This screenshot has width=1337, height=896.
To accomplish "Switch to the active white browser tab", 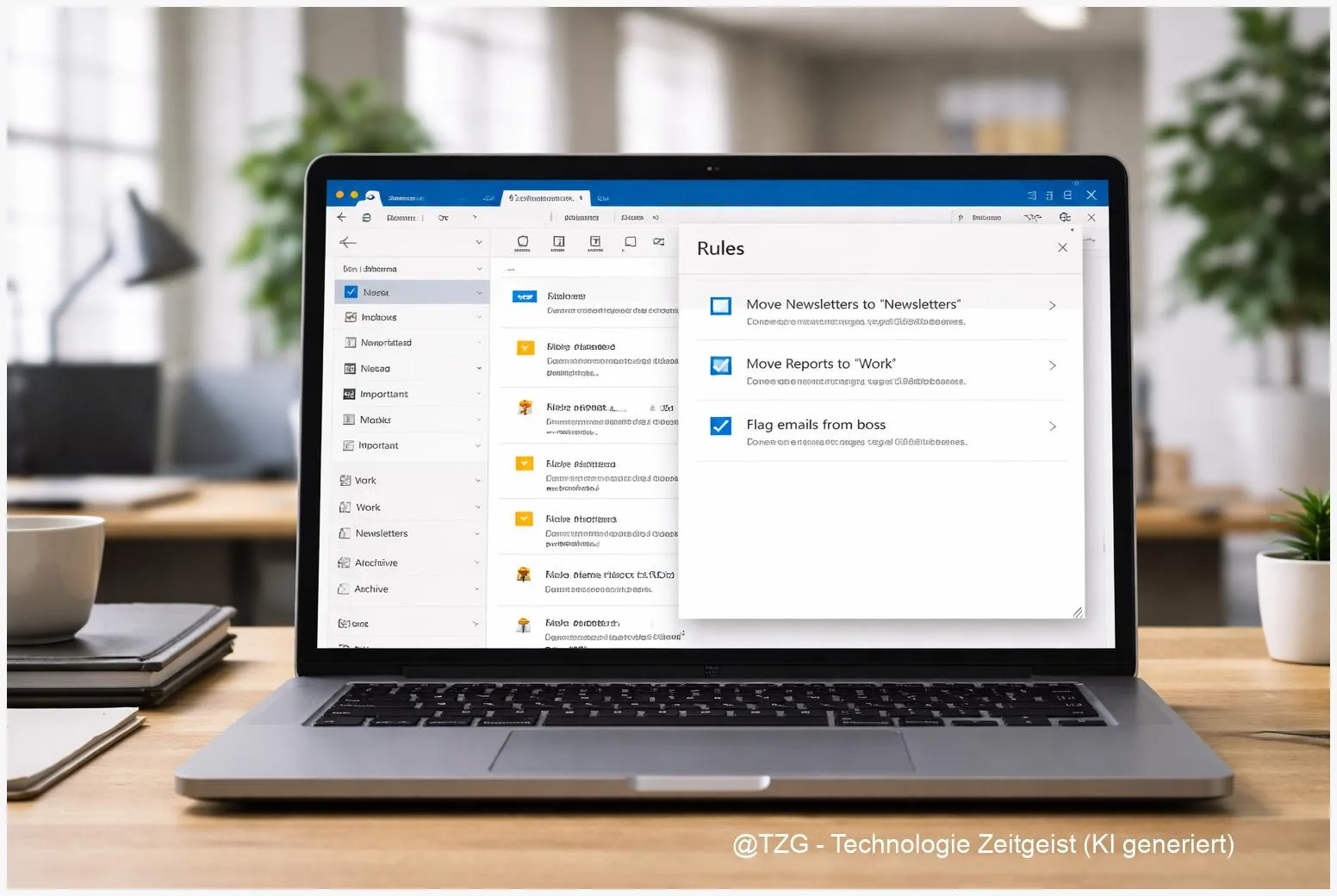I will click(545, 198).
